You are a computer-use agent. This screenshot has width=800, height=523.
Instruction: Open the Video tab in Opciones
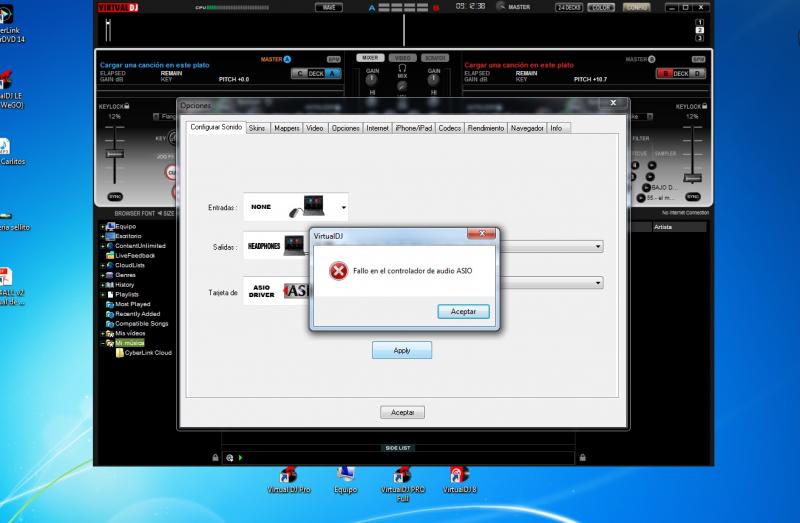[315, 128]
